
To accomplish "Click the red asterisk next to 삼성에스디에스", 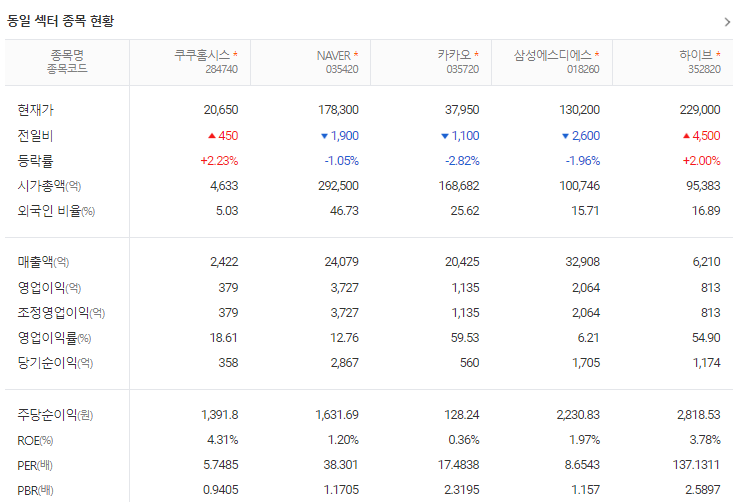I will coord(597,54).
